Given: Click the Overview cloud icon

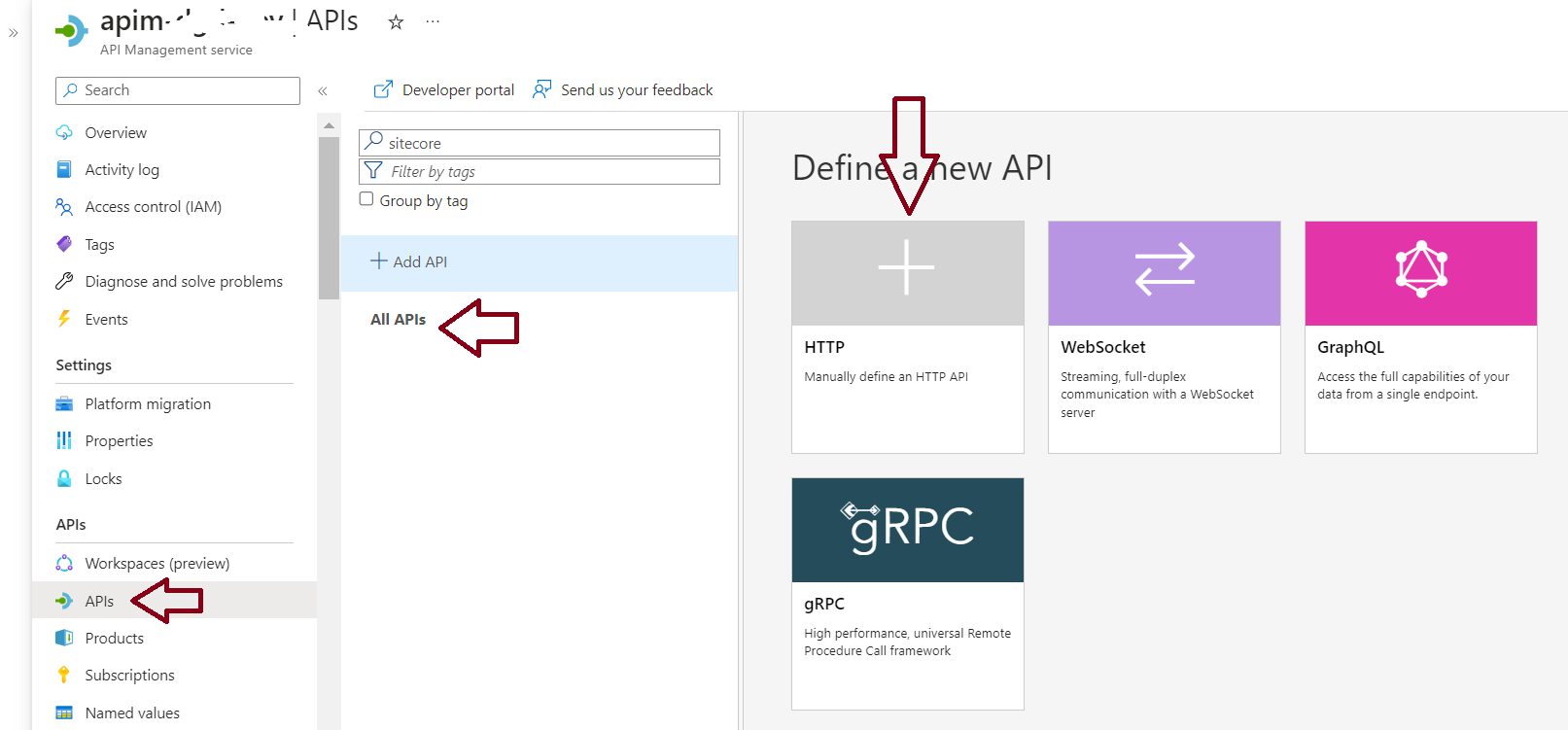Looking at the screenshot, I should (x=64, y=132).
